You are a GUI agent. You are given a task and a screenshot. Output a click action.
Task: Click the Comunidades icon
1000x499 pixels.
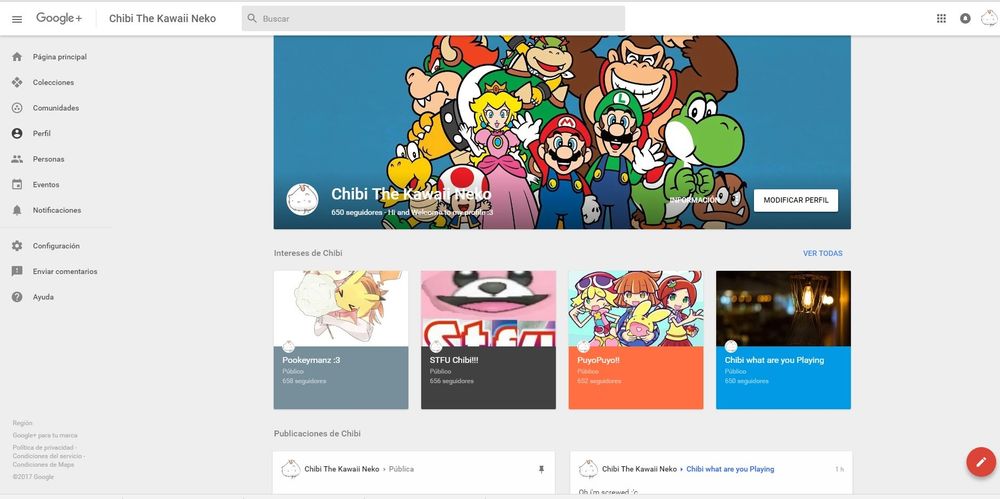coord(17,108)
